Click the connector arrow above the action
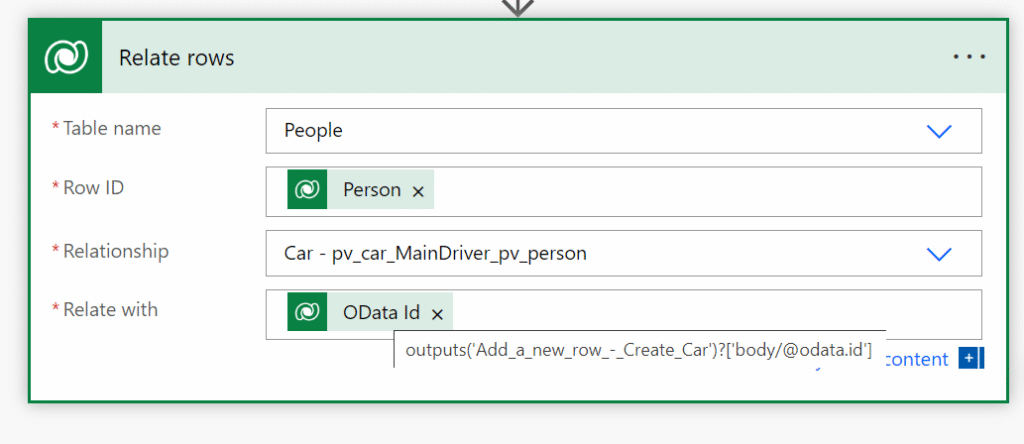The height and width of the screenshot is (444, 1024). pyautogui.click(x=517, y=8)
